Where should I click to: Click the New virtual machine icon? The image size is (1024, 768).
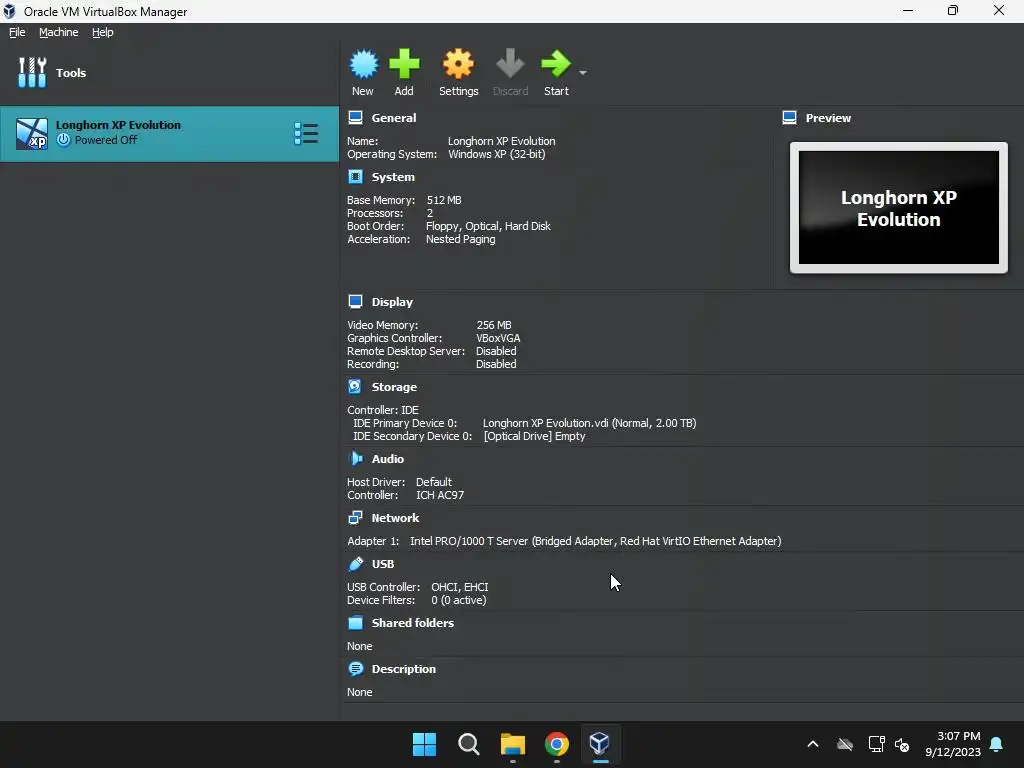363,64
